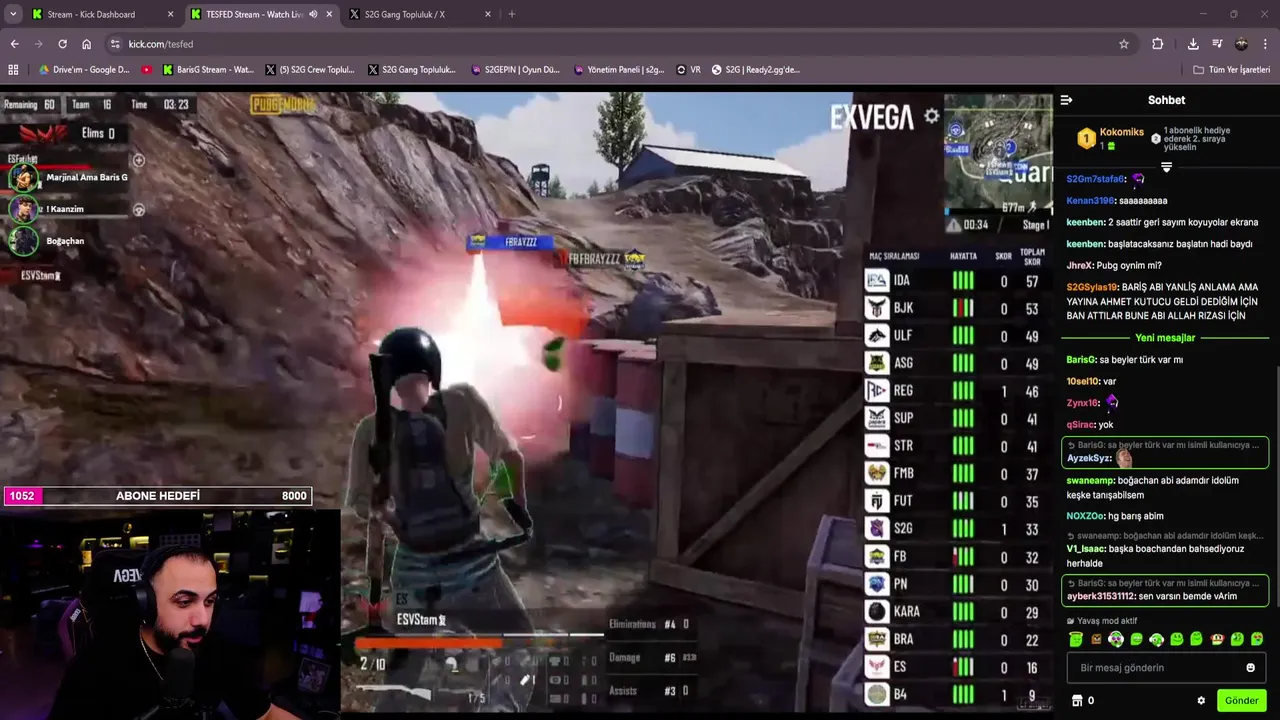Screen dimensions: 1280x720
Task: Click the minimap in stream video
Action: click(998, 153)
